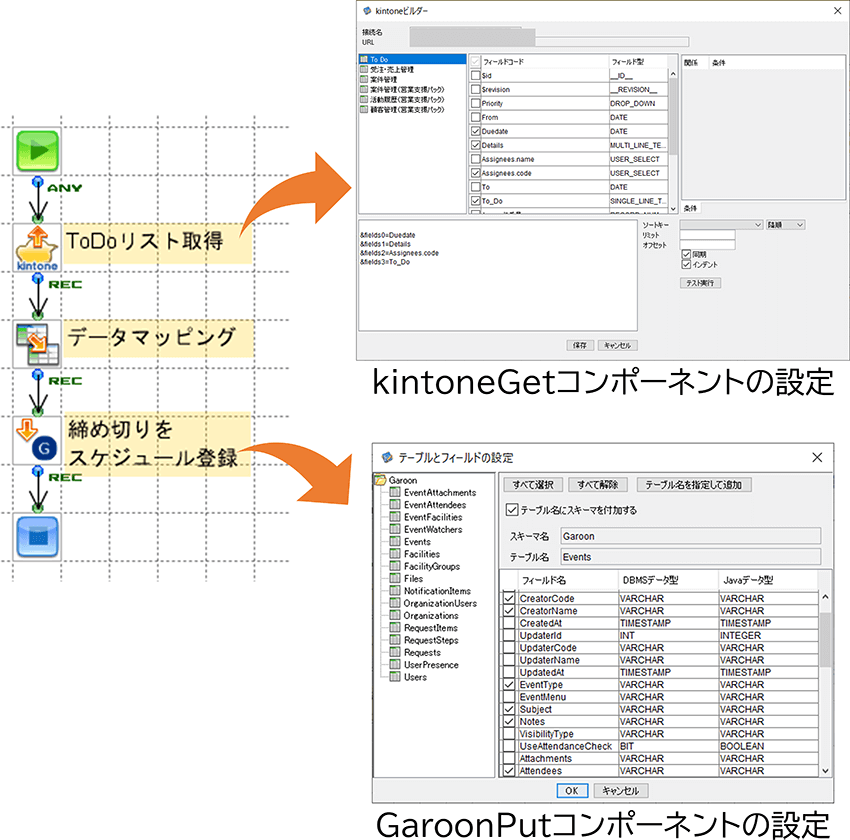Select the EventFacilities table in Garoon tree
Viewport: 850px width, 840px height.
426,517
